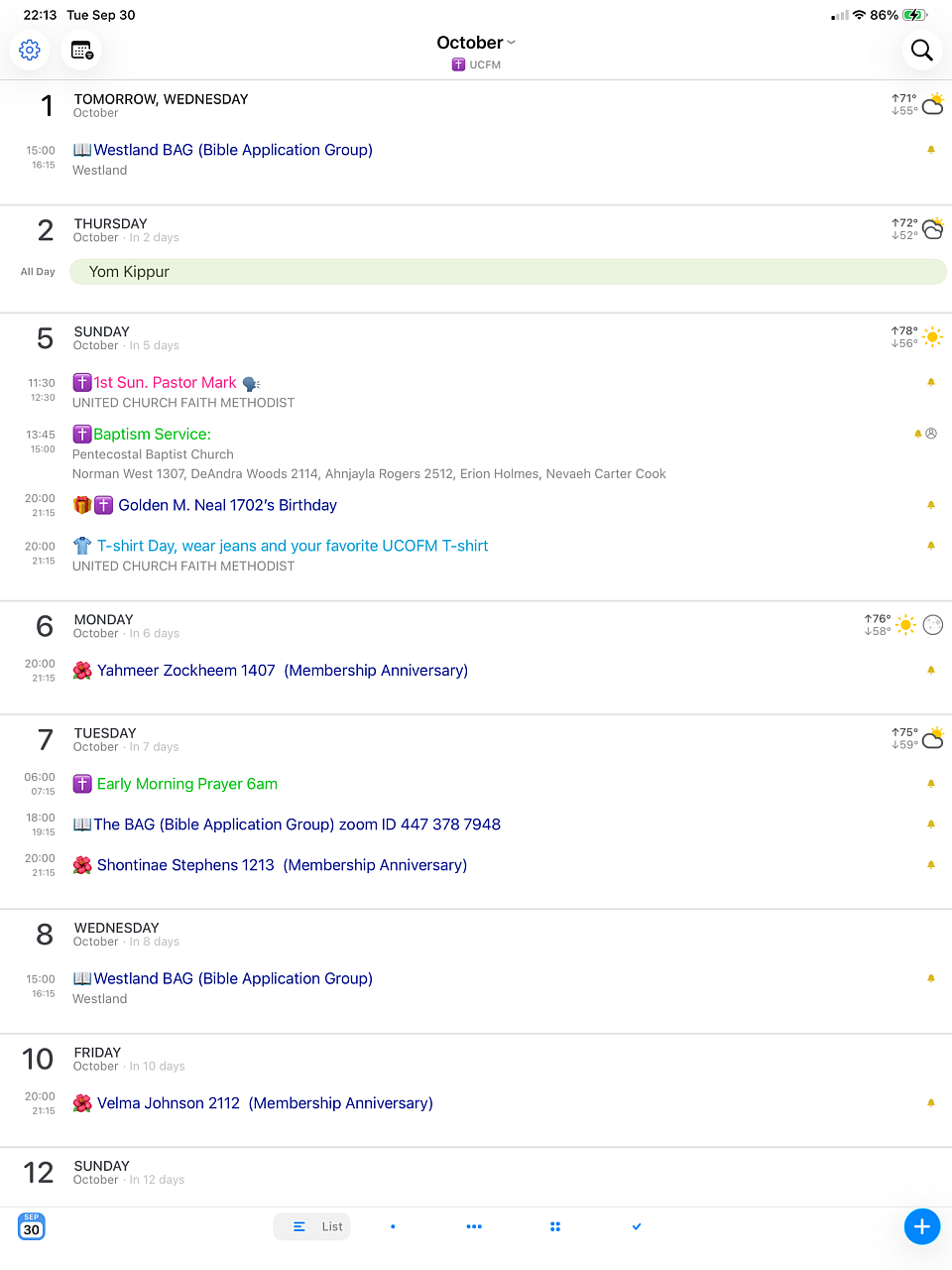Switch to three-dot week view

click(474, 1226)
